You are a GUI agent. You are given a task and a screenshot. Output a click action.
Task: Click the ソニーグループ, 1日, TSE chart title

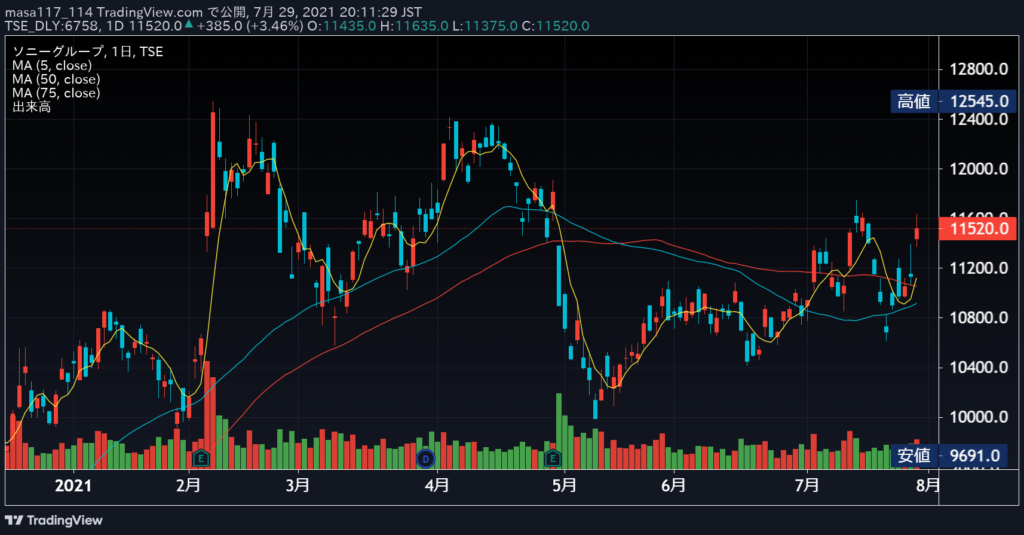coord(88,52)
